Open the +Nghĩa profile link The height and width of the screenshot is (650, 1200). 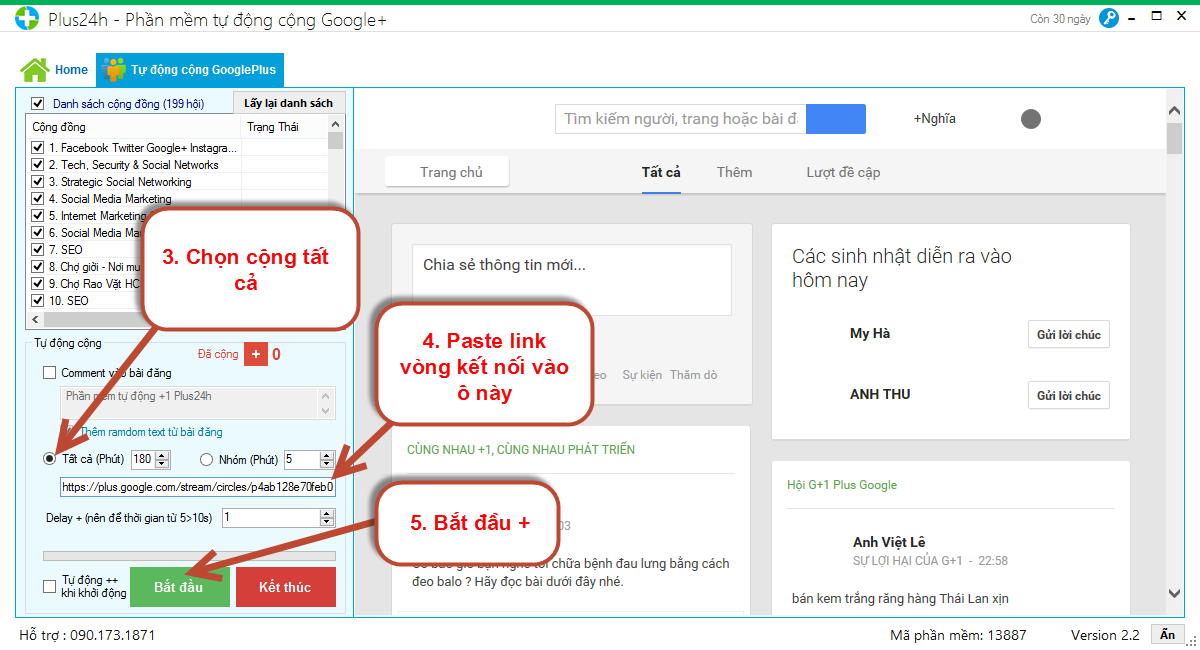click(x=935, y=119)
